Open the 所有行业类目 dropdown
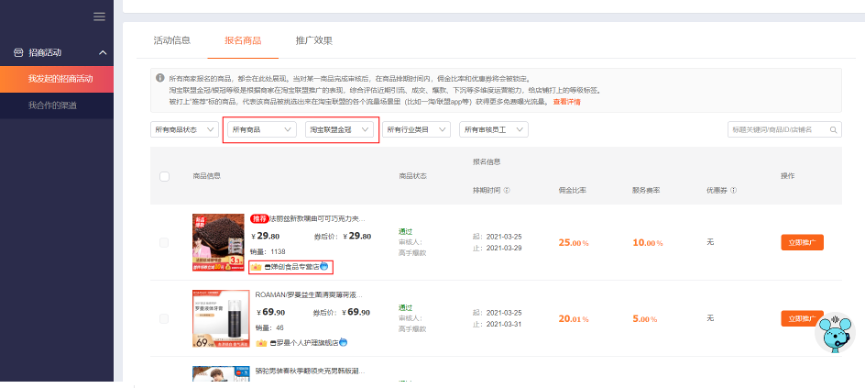 tap(416, 129)
